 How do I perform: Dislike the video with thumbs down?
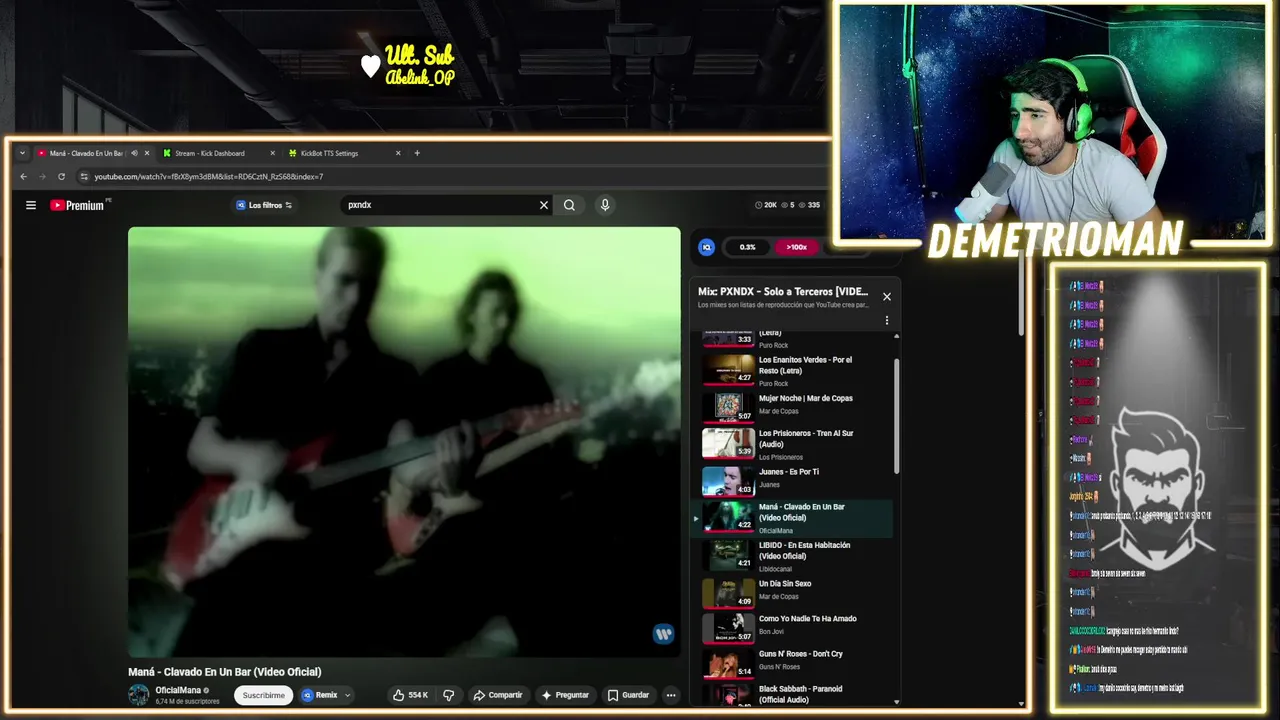(449, 695)
